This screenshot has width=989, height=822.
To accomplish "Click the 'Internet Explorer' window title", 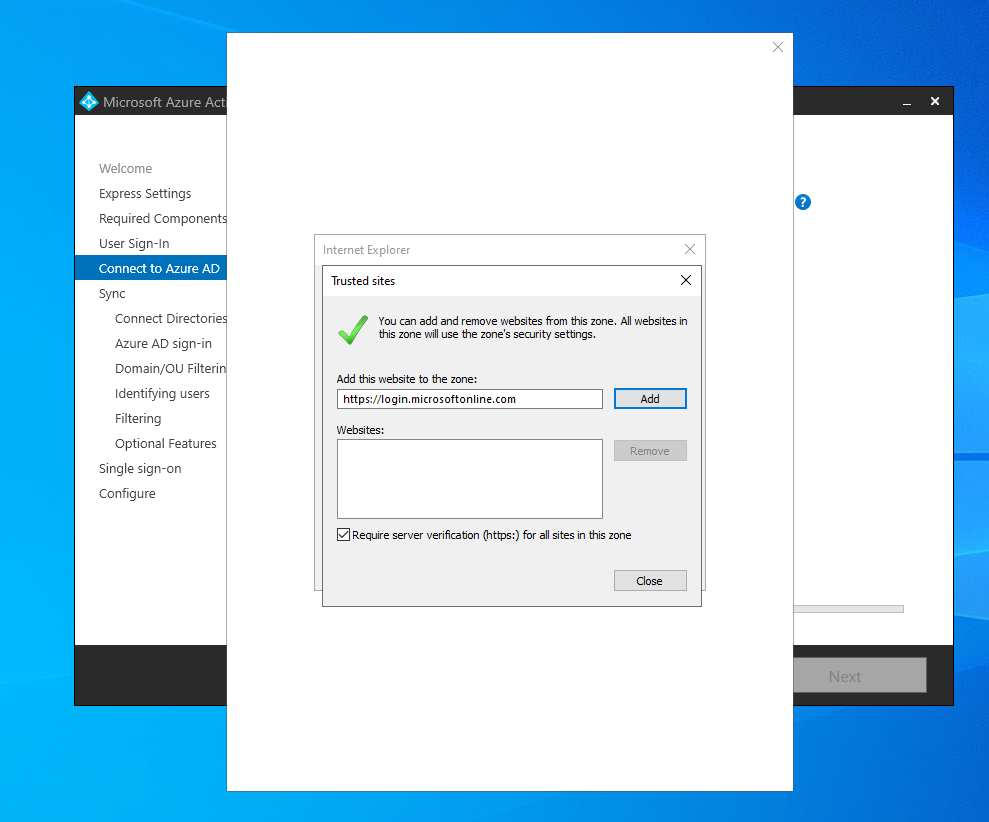I will coord(366,250).
